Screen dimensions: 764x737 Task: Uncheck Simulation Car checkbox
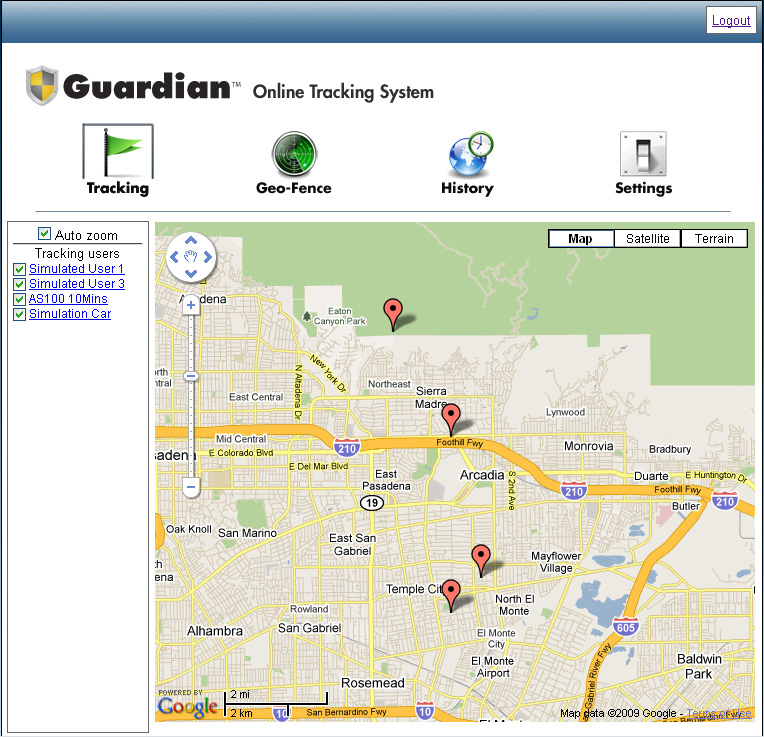19,314
